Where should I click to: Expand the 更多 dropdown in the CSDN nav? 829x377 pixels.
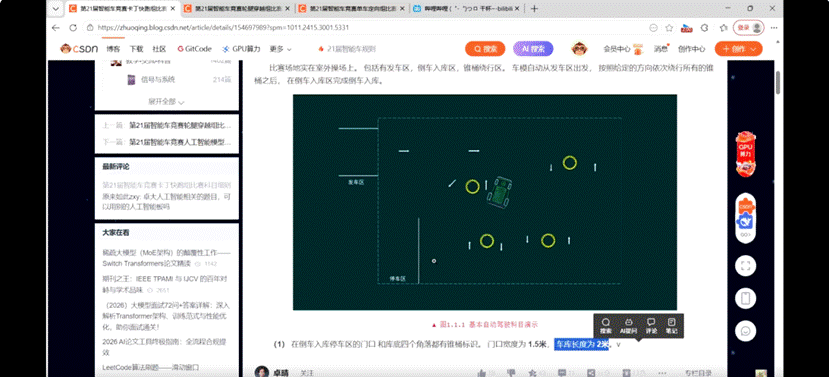click(280, 49)
